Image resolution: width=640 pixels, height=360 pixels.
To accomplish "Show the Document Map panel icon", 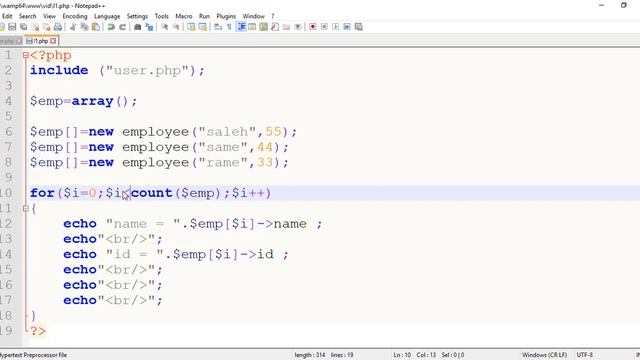I will click(x=264, y=27).
